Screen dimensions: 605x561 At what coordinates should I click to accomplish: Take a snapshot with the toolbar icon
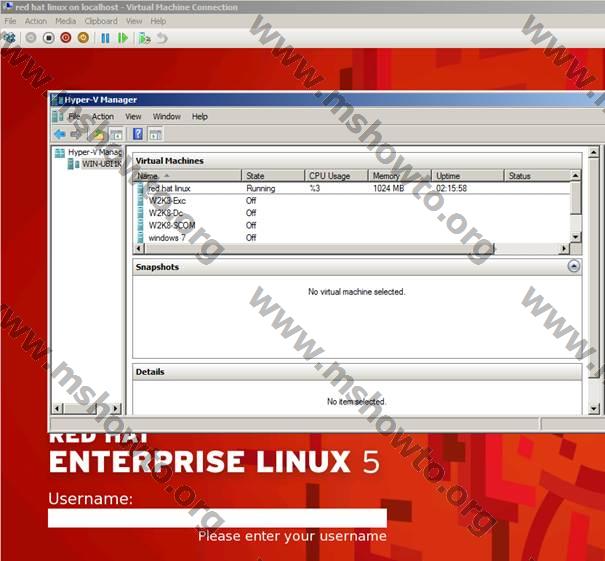coord(145,38)
